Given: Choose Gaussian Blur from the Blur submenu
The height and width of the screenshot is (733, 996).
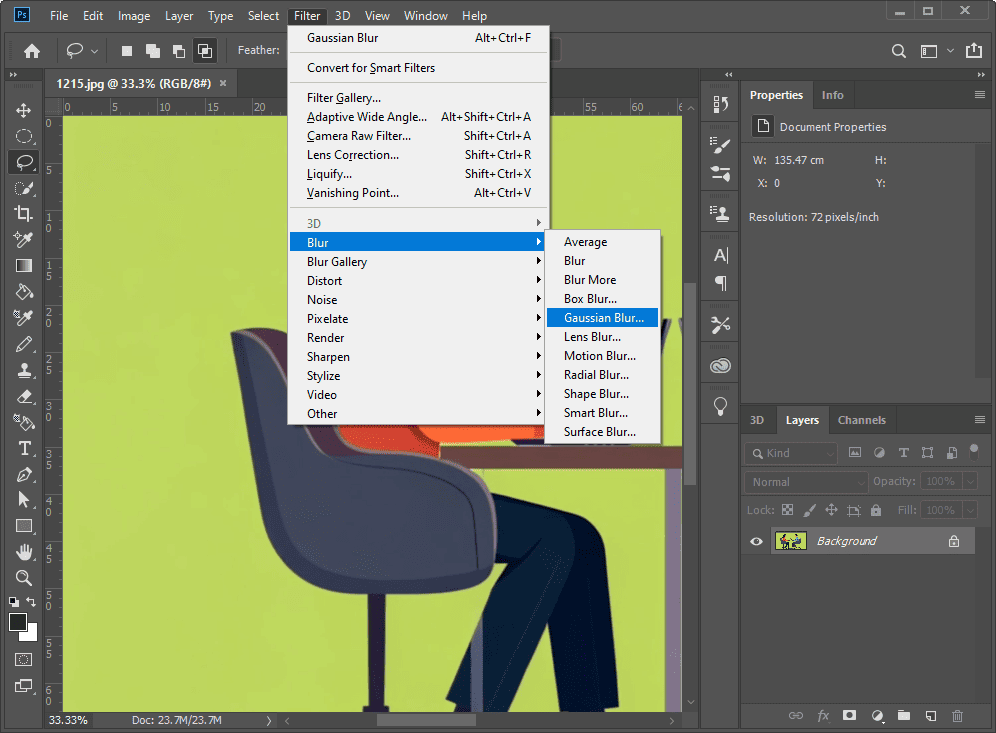Looking at the screenshot, I should (x=602, y=317).
